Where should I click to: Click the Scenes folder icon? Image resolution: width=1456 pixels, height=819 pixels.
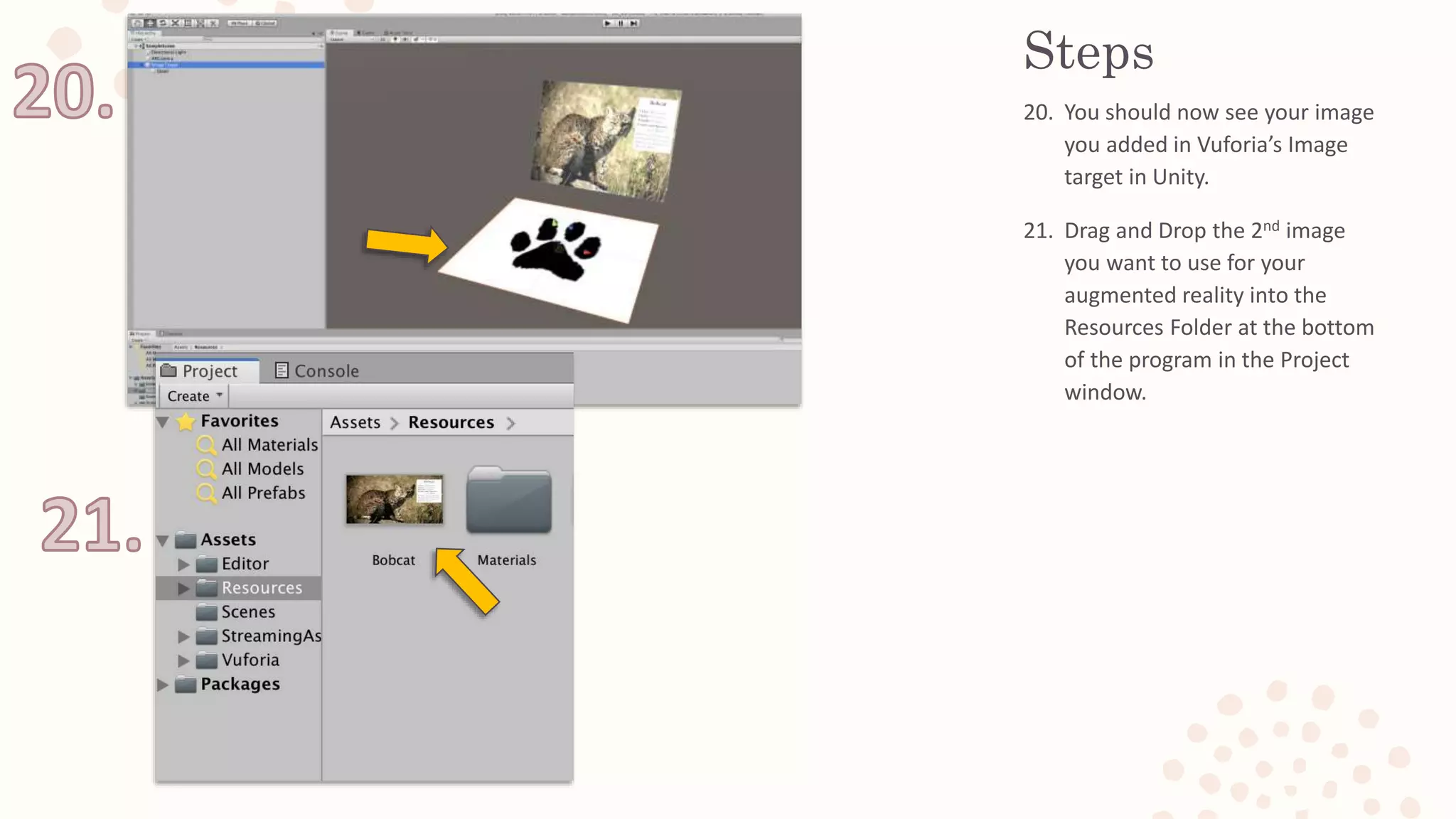point(207,612)
